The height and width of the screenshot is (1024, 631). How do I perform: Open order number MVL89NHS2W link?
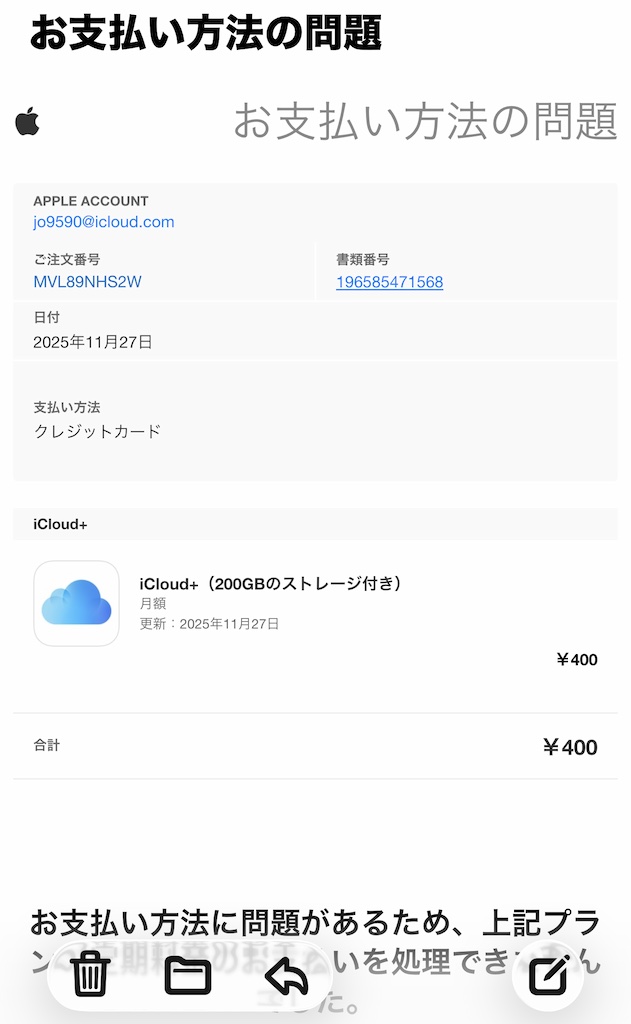(87, 282)
